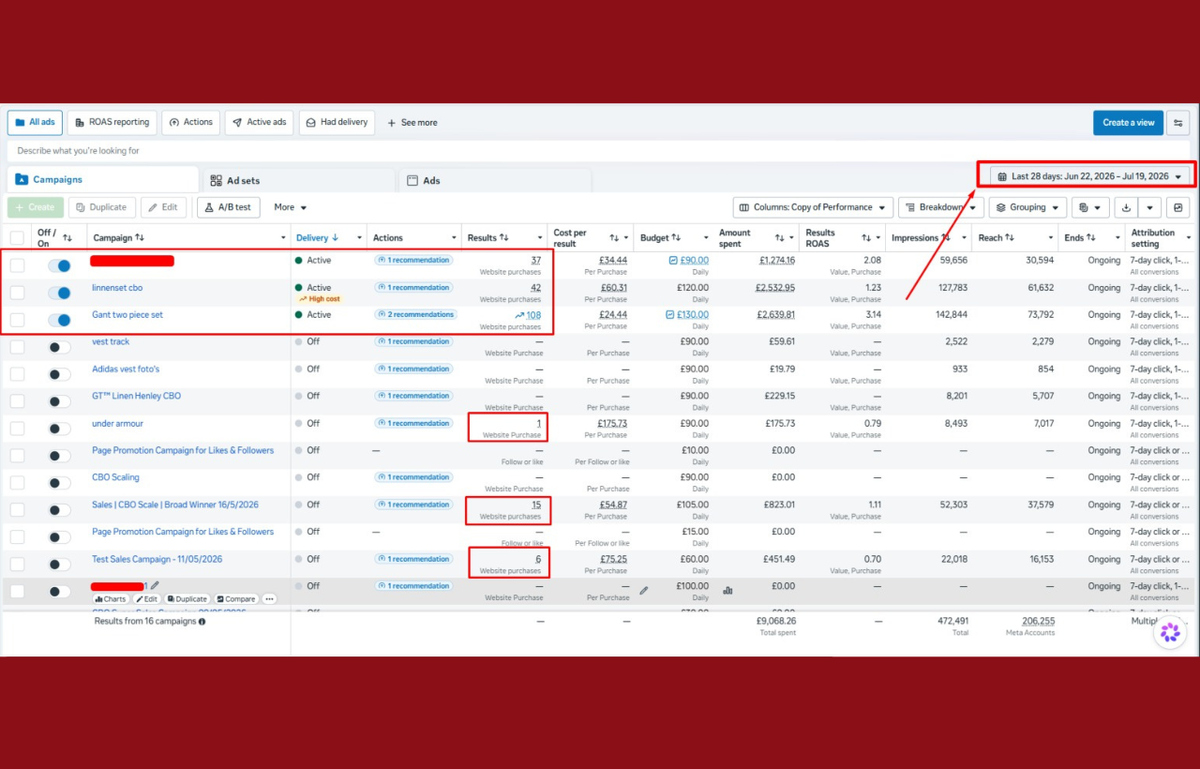Sort the Campaign column

click(140, 238)
